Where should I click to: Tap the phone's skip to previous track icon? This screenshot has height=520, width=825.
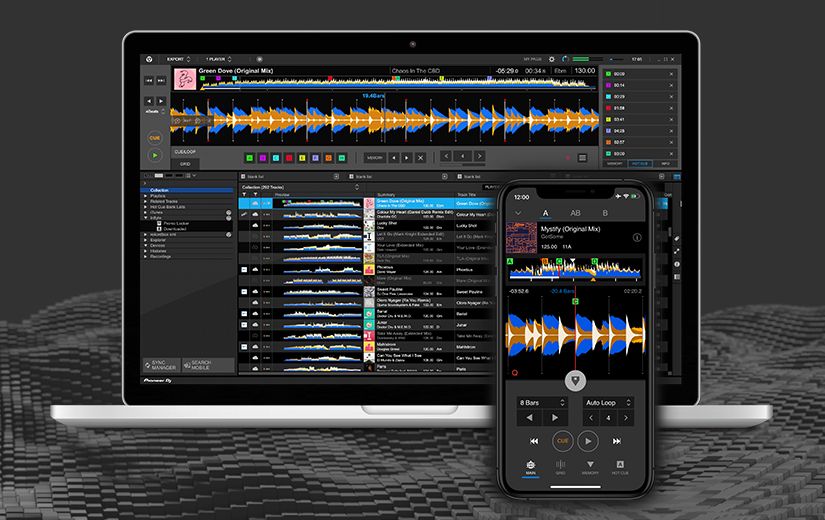coord(533,440)
